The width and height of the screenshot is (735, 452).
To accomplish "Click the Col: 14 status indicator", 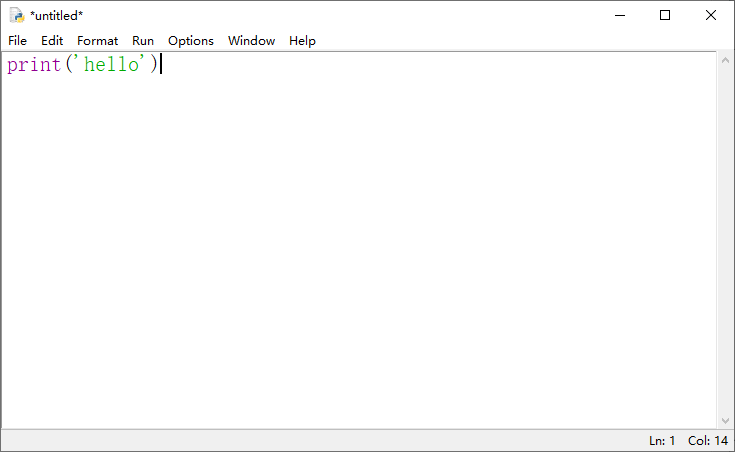I will tap(707, 441).
